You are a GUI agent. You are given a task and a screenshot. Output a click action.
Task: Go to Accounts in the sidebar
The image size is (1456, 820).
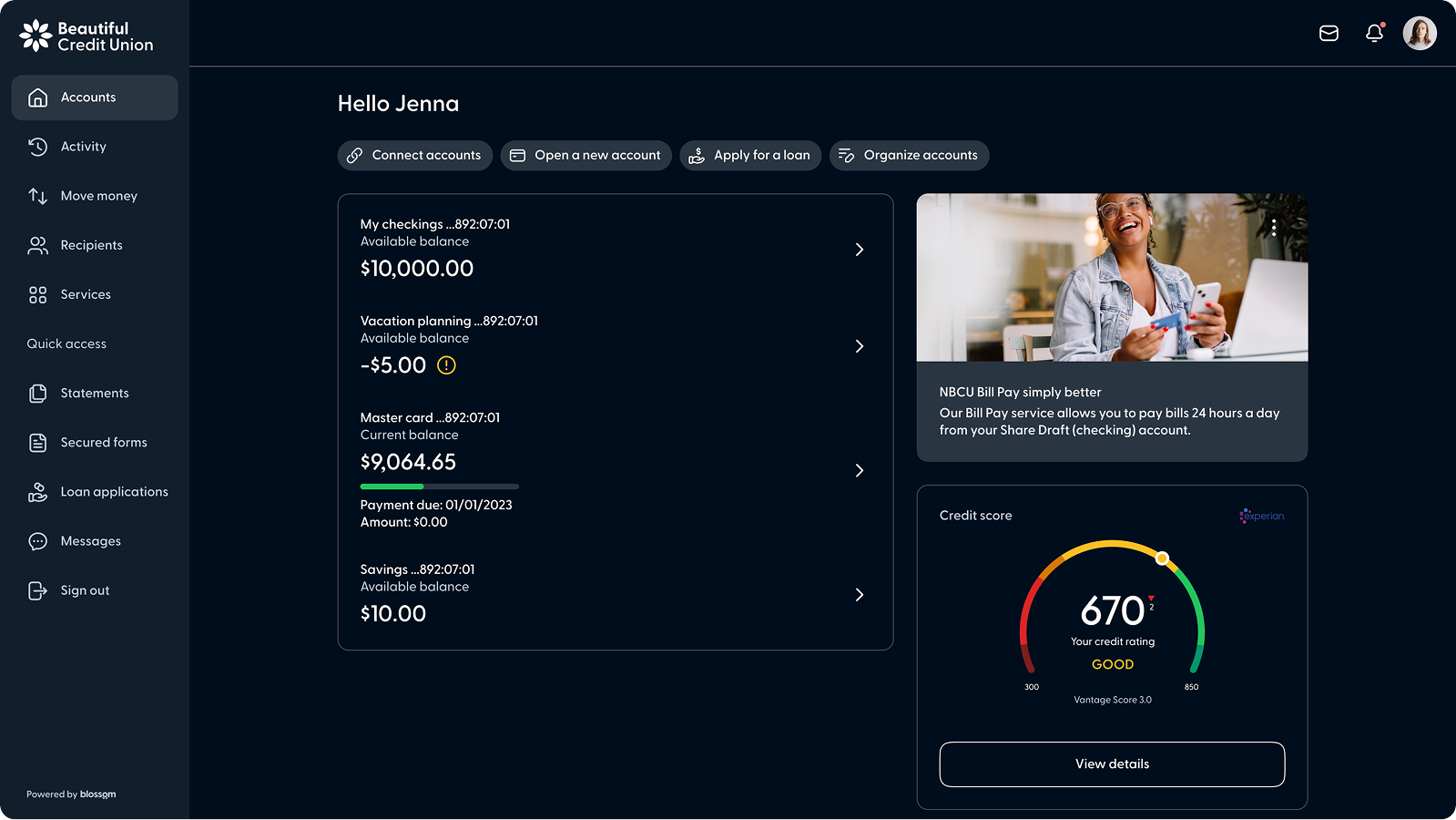pos(95,97)
